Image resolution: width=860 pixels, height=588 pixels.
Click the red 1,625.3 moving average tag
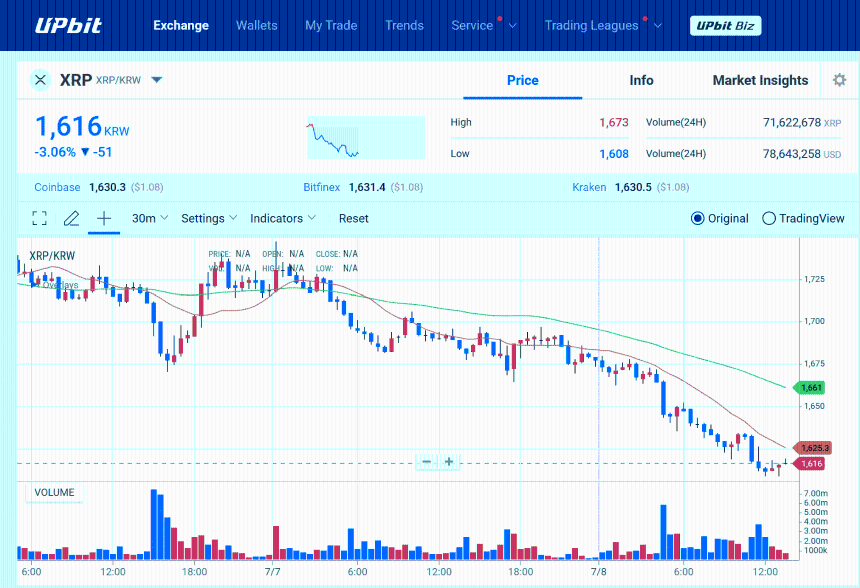click(x=814, y=448)
